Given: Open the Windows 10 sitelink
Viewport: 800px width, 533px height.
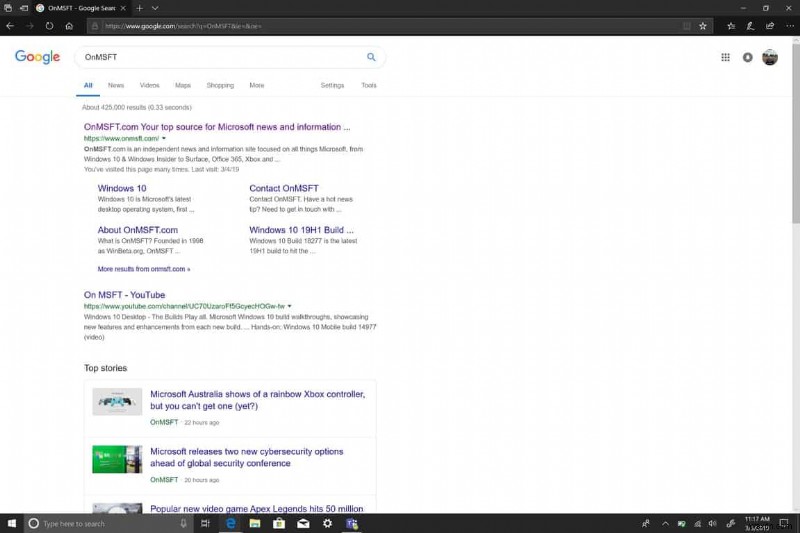Looking at the screenshot, I should point(122,188).
